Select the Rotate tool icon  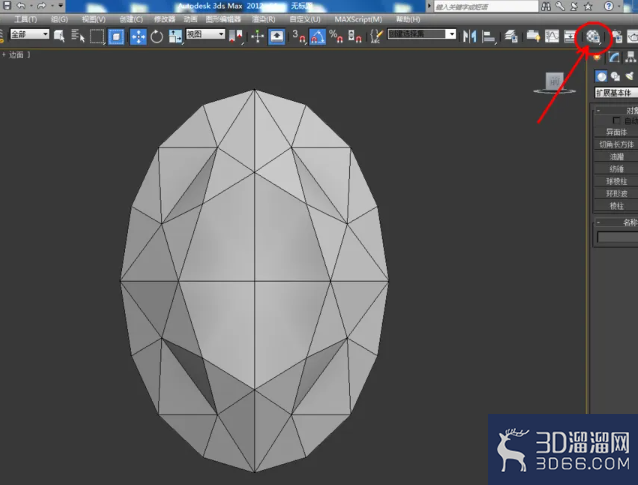157,37
